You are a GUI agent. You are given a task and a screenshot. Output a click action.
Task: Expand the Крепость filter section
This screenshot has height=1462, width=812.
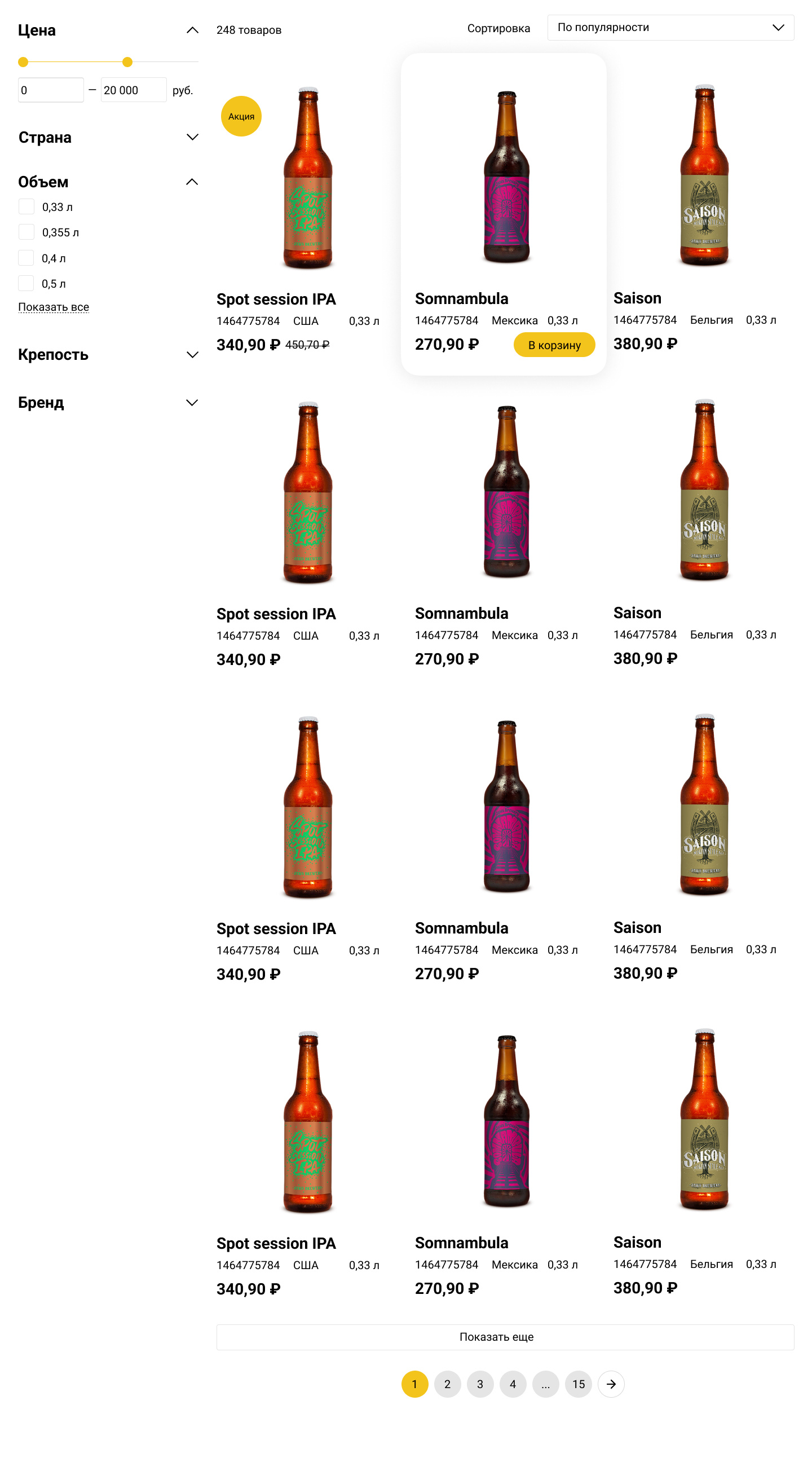(192, 355)
